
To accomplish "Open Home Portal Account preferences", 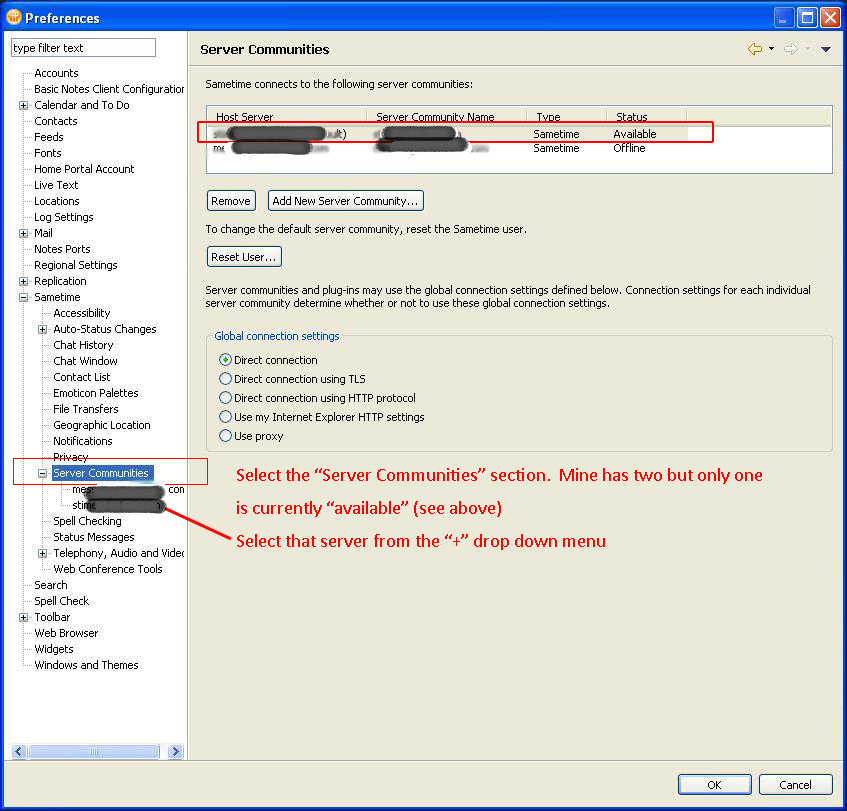I will click(84, 169).
